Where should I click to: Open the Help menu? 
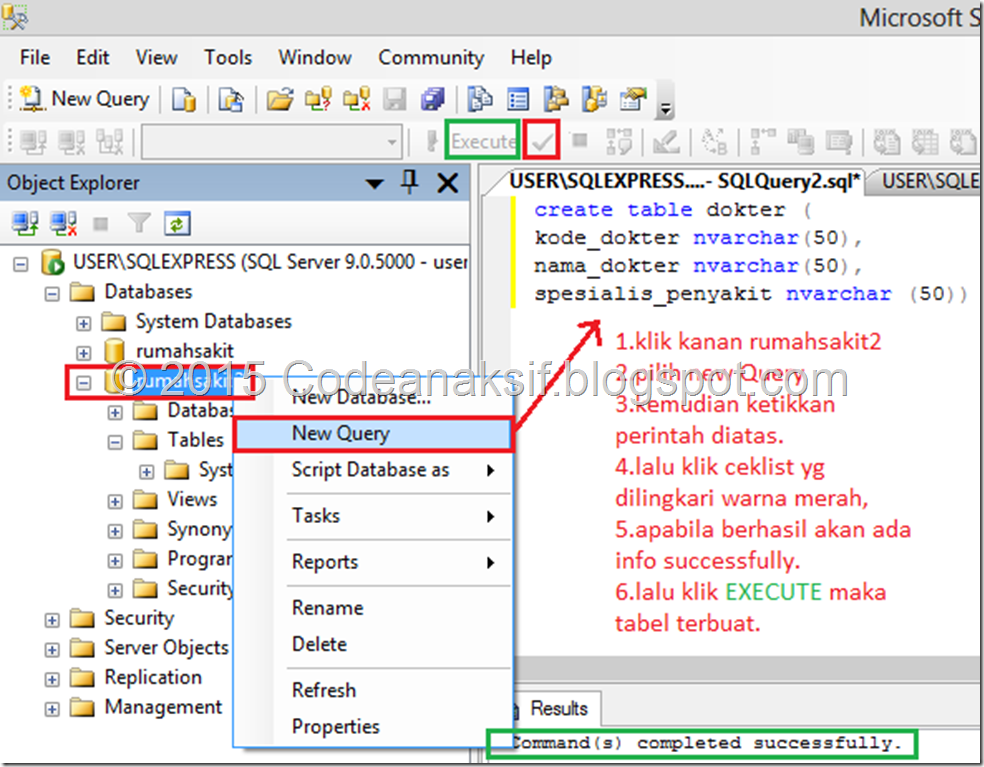[x=531, y=57]
